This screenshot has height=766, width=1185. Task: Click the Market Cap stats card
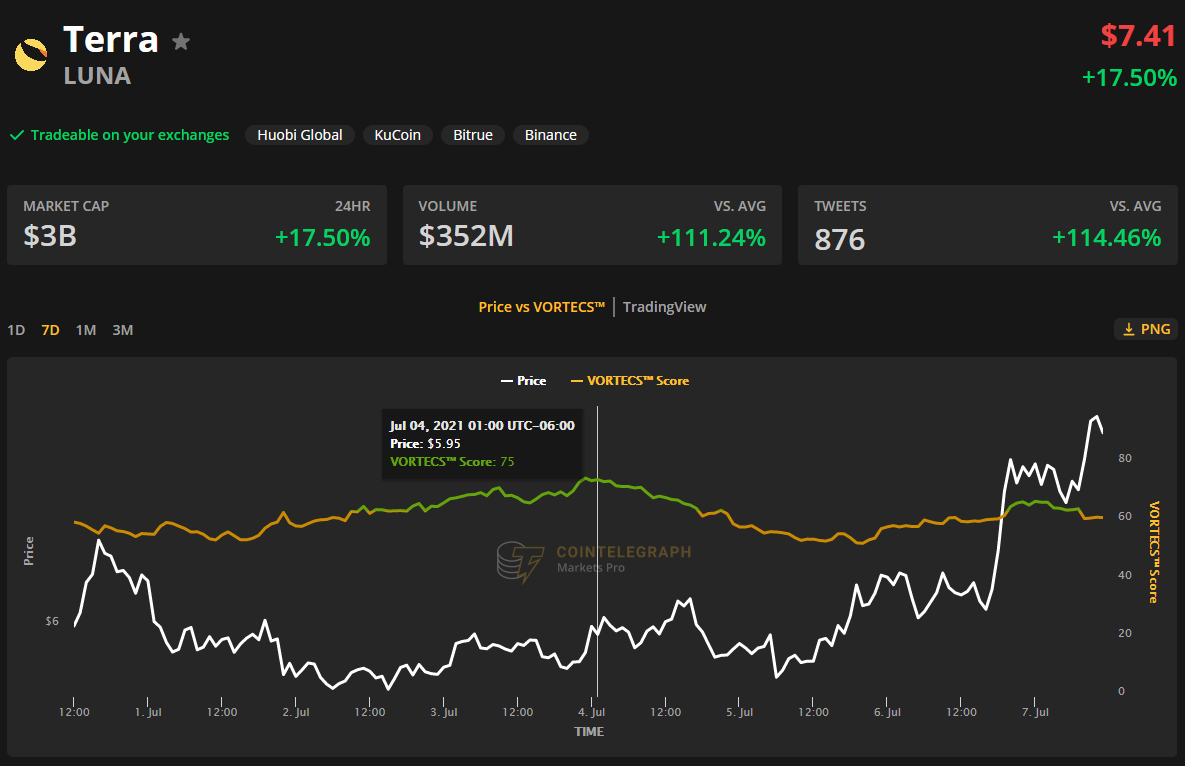tap(197, 225)
